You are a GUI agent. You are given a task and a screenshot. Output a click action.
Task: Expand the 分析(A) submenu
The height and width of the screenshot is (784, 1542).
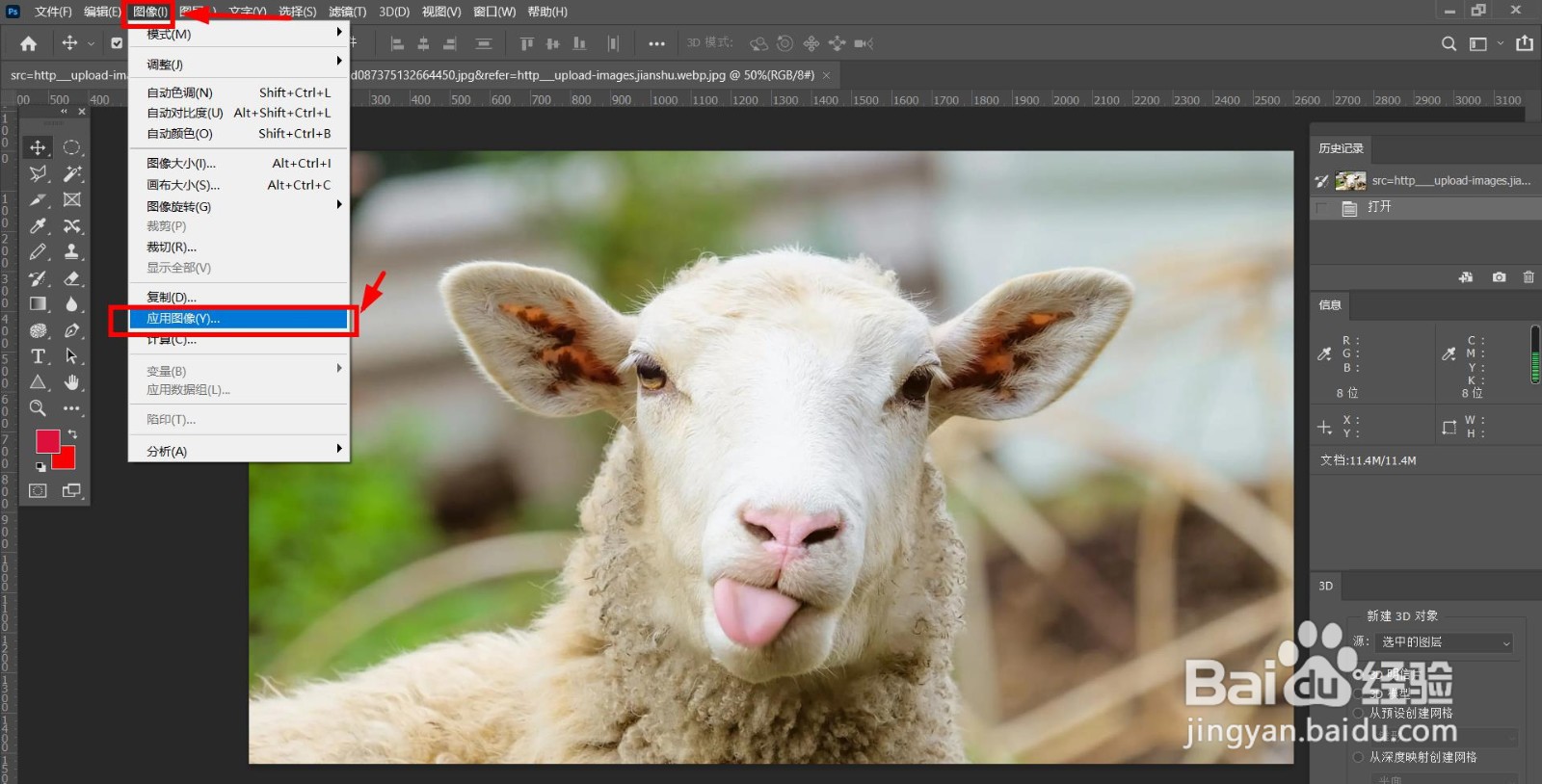pos(239,451)
